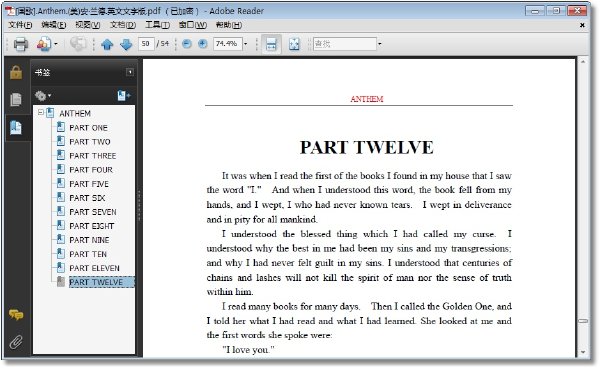
Task: Jump to PART THREE bookmark
Action: [x=93, y=156]
